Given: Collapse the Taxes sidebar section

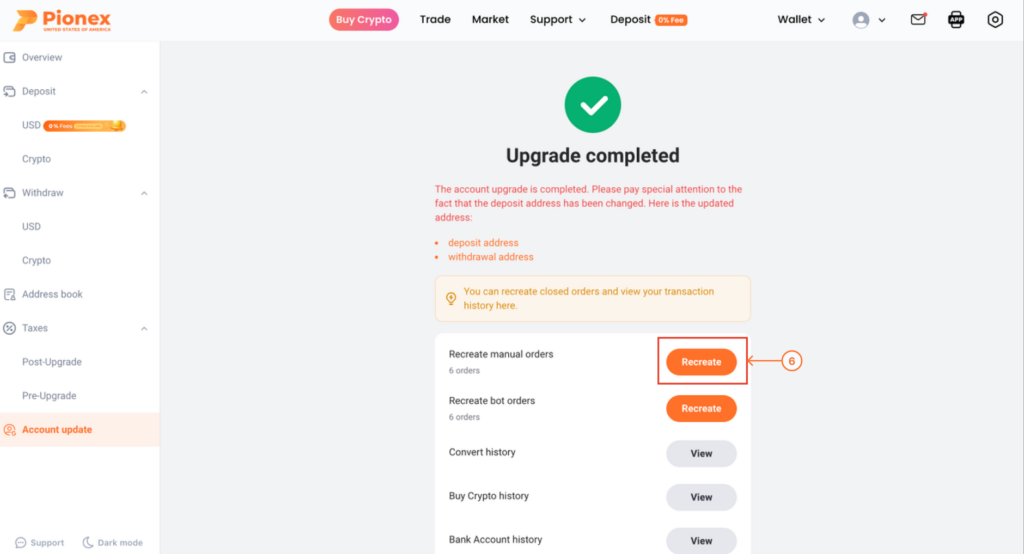Looking at the screenshot, I should click(144, 329).
